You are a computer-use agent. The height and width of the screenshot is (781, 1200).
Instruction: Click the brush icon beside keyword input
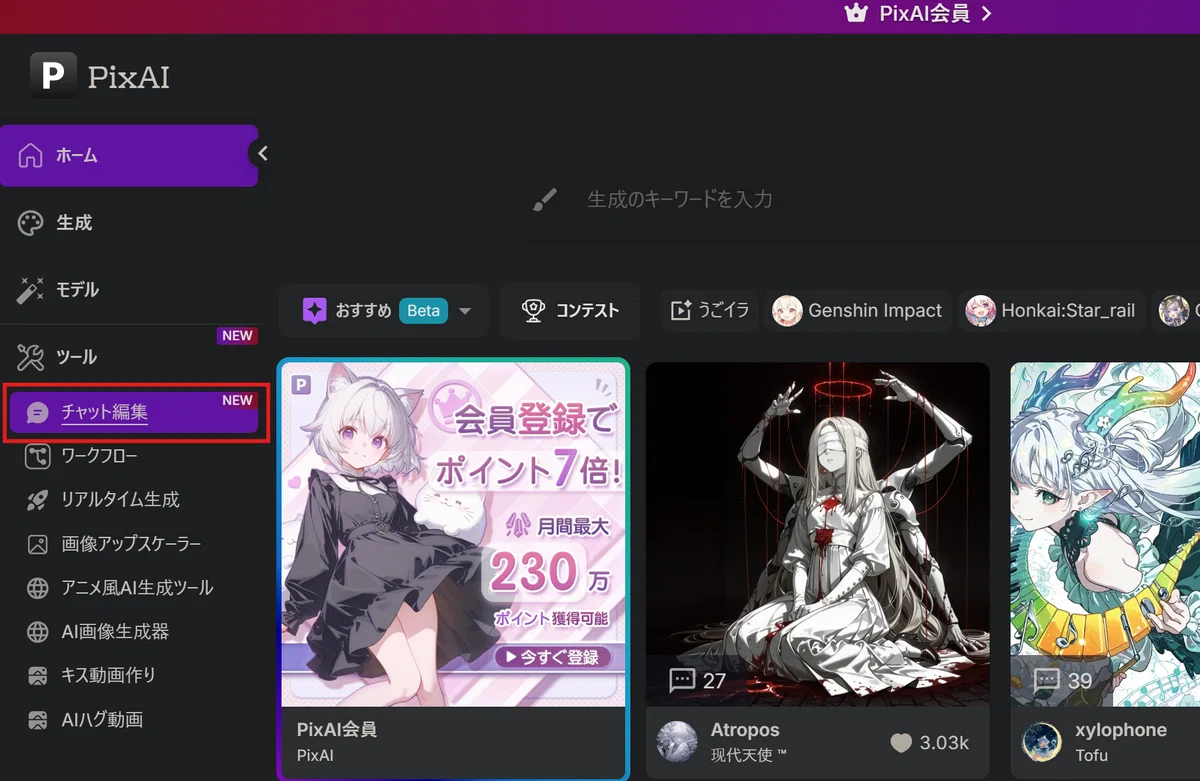[x=545, y=199]
